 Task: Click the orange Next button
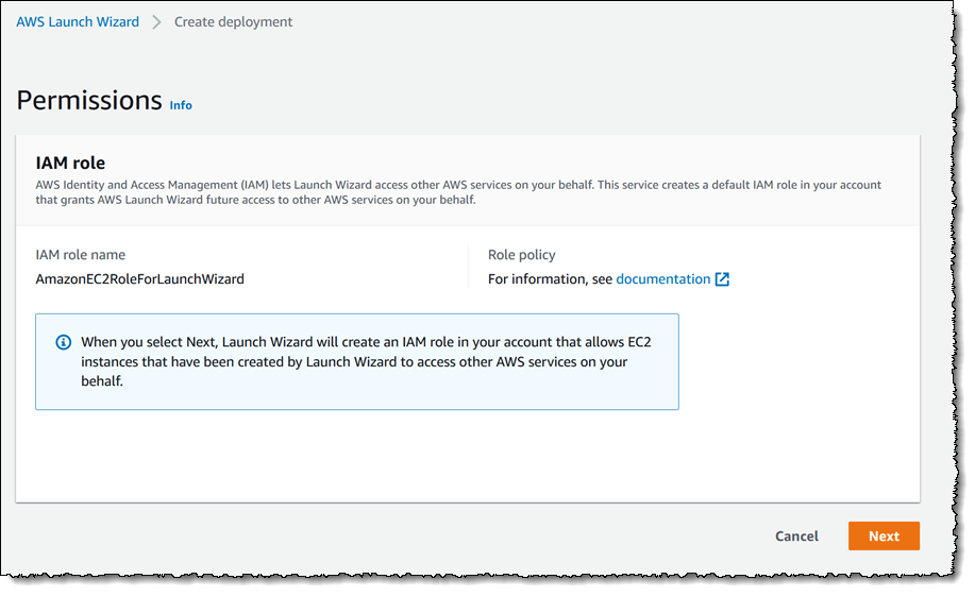pyautogui.click(x=884, y=536)
